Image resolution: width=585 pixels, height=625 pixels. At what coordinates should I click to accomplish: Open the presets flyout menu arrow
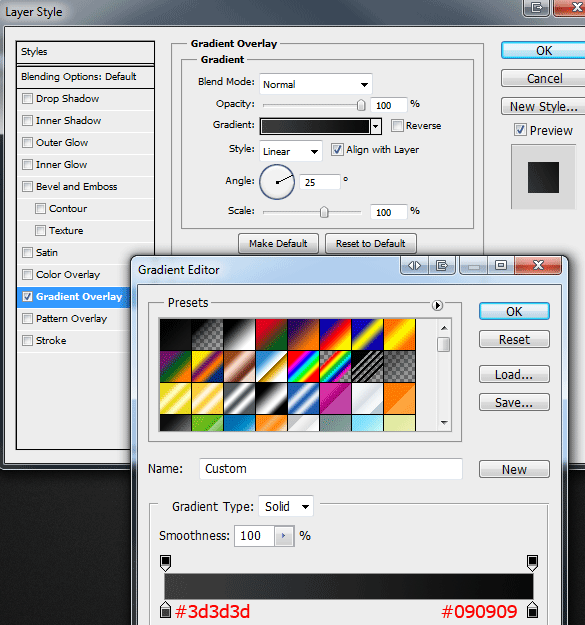437,305
